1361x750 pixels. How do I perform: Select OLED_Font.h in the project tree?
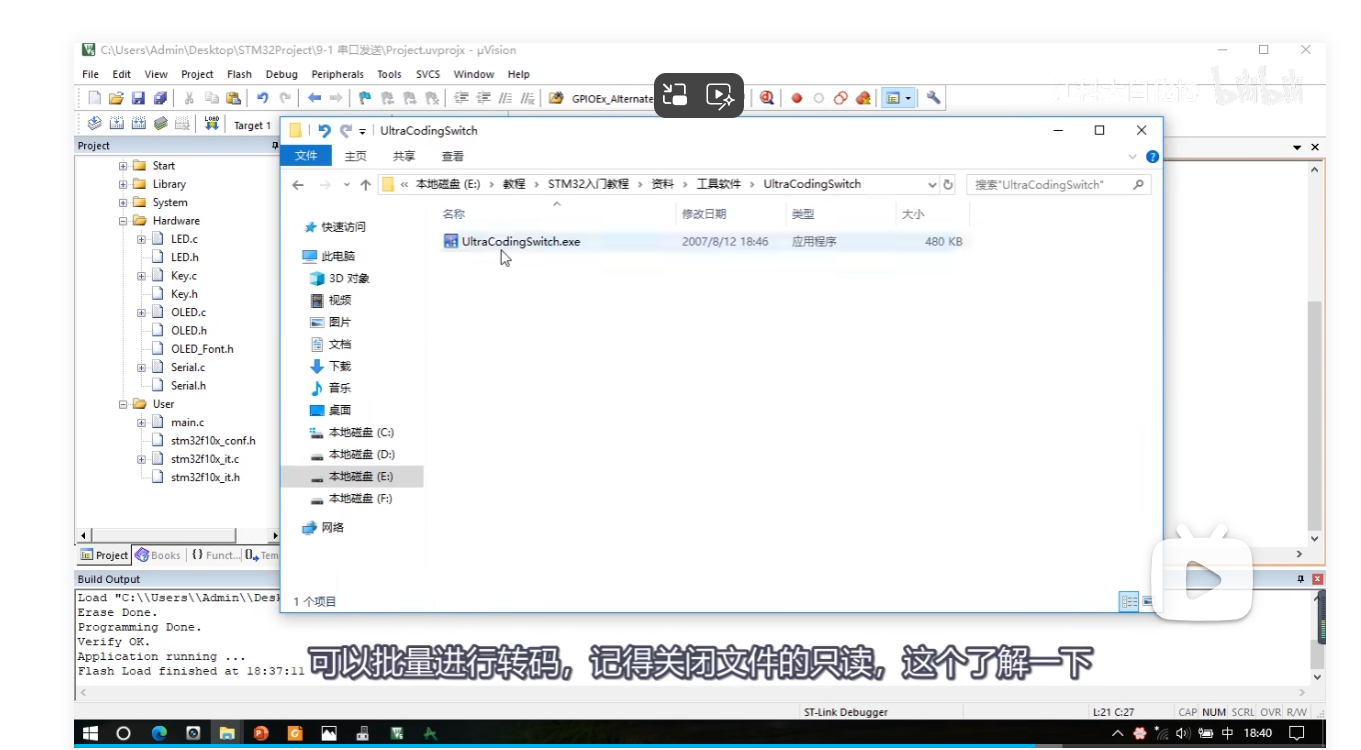point(202,349)
